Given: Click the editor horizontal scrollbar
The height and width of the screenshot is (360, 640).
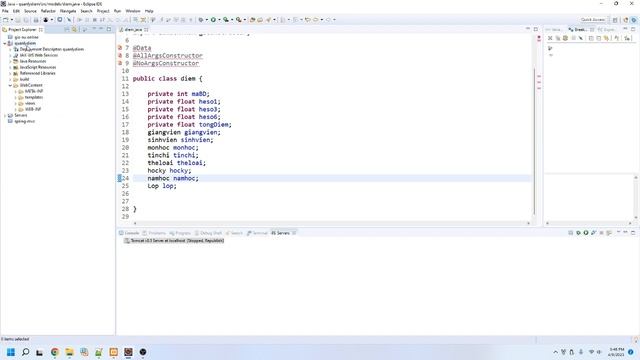Looking at the screenshot, I should click(331, 223).
